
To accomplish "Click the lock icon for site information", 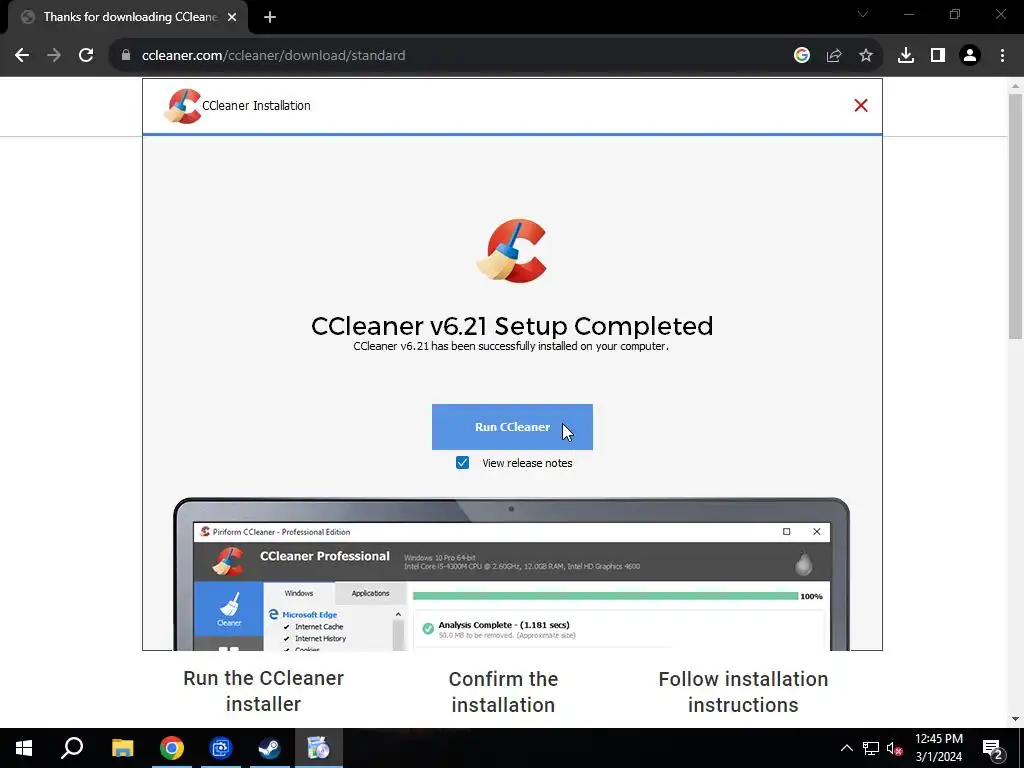I will click(126, 55).
